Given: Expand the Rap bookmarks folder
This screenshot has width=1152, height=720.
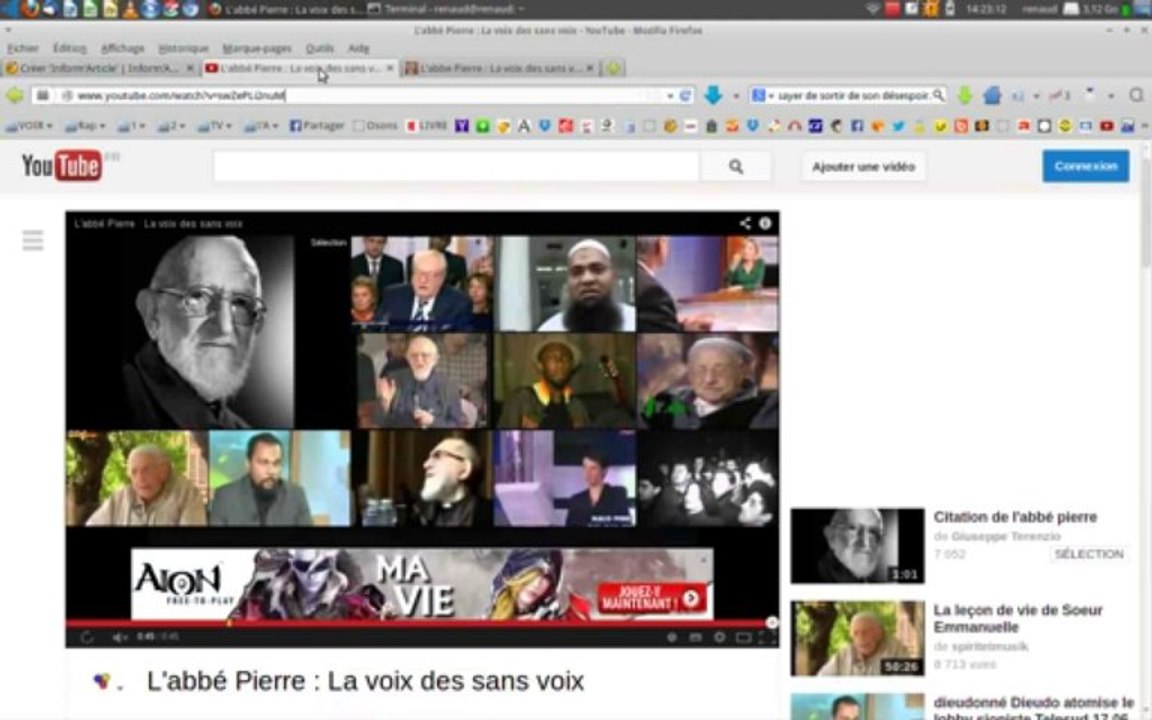Looking at the screenshot, I should click(86, 126).
